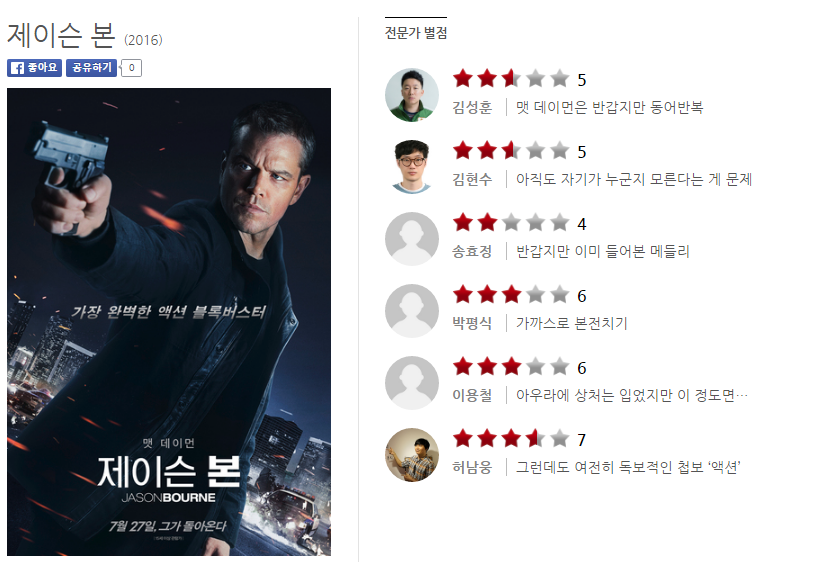Open reviewer 김성훈's profile photo
This screenshot has width=822, height=570.
412,95
